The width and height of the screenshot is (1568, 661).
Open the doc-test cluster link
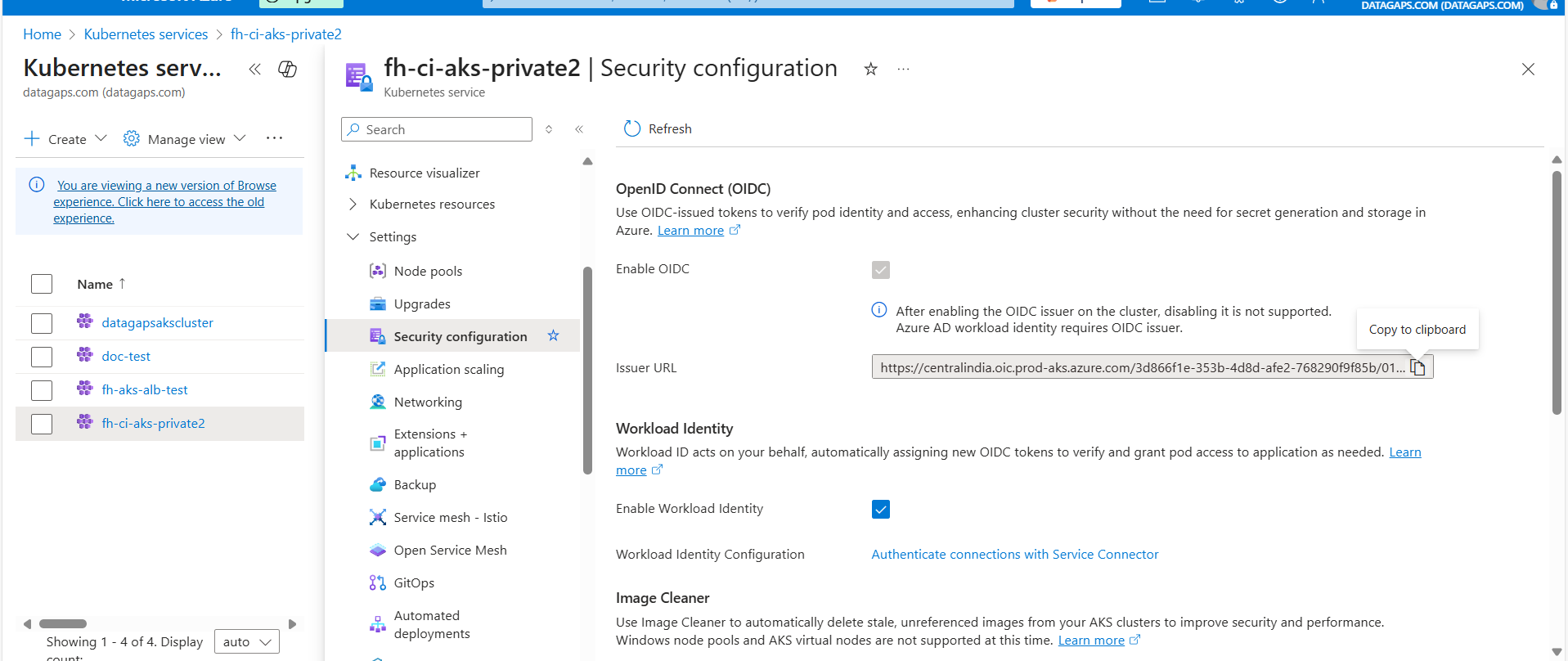click(x=126, y=356)
